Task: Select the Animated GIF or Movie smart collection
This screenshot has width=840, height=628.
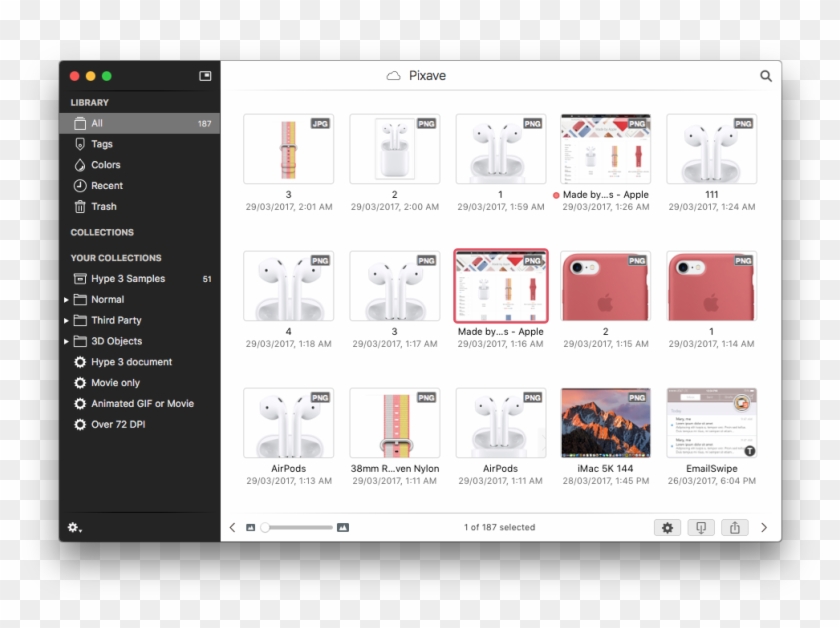Action: click(x=142, y=404)
